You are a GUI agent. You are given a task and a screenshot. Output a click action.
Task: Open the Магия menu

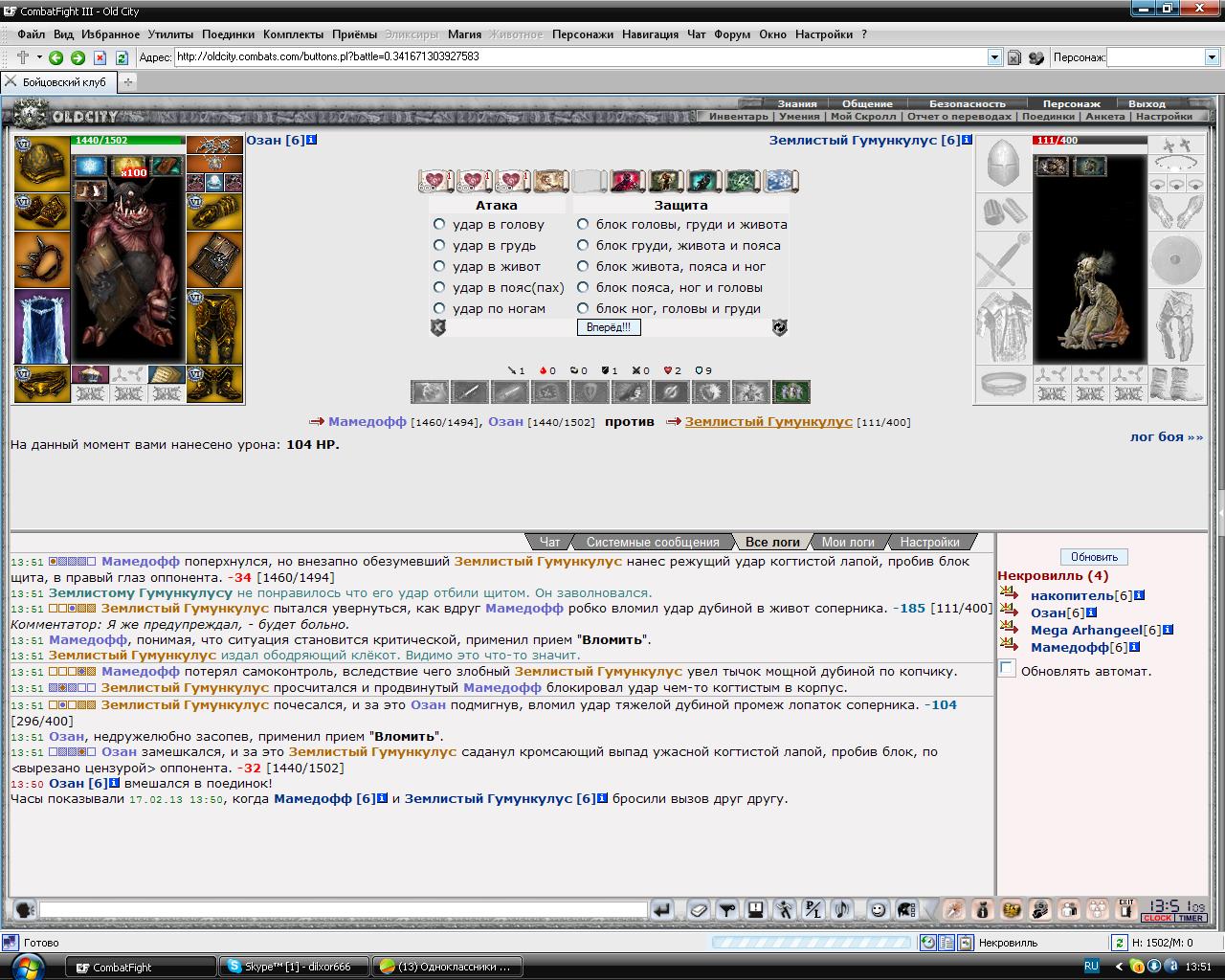[x=464, y=34]
